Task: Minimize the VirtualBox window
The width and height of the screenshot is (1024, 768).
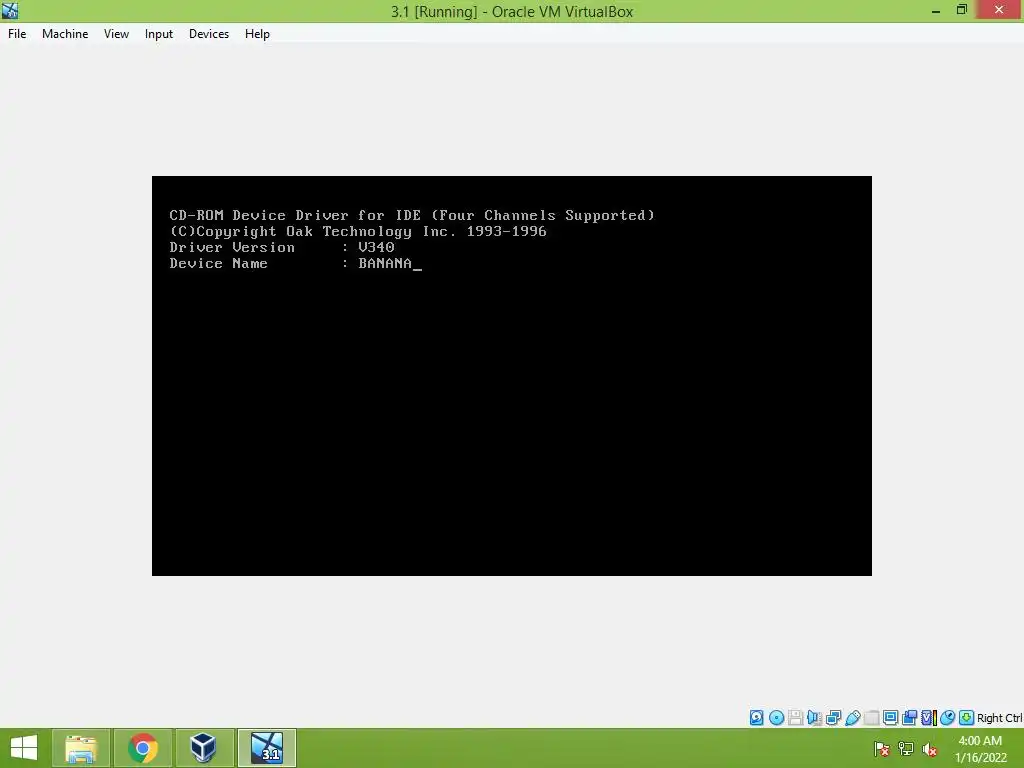Action: coord(936,10)
